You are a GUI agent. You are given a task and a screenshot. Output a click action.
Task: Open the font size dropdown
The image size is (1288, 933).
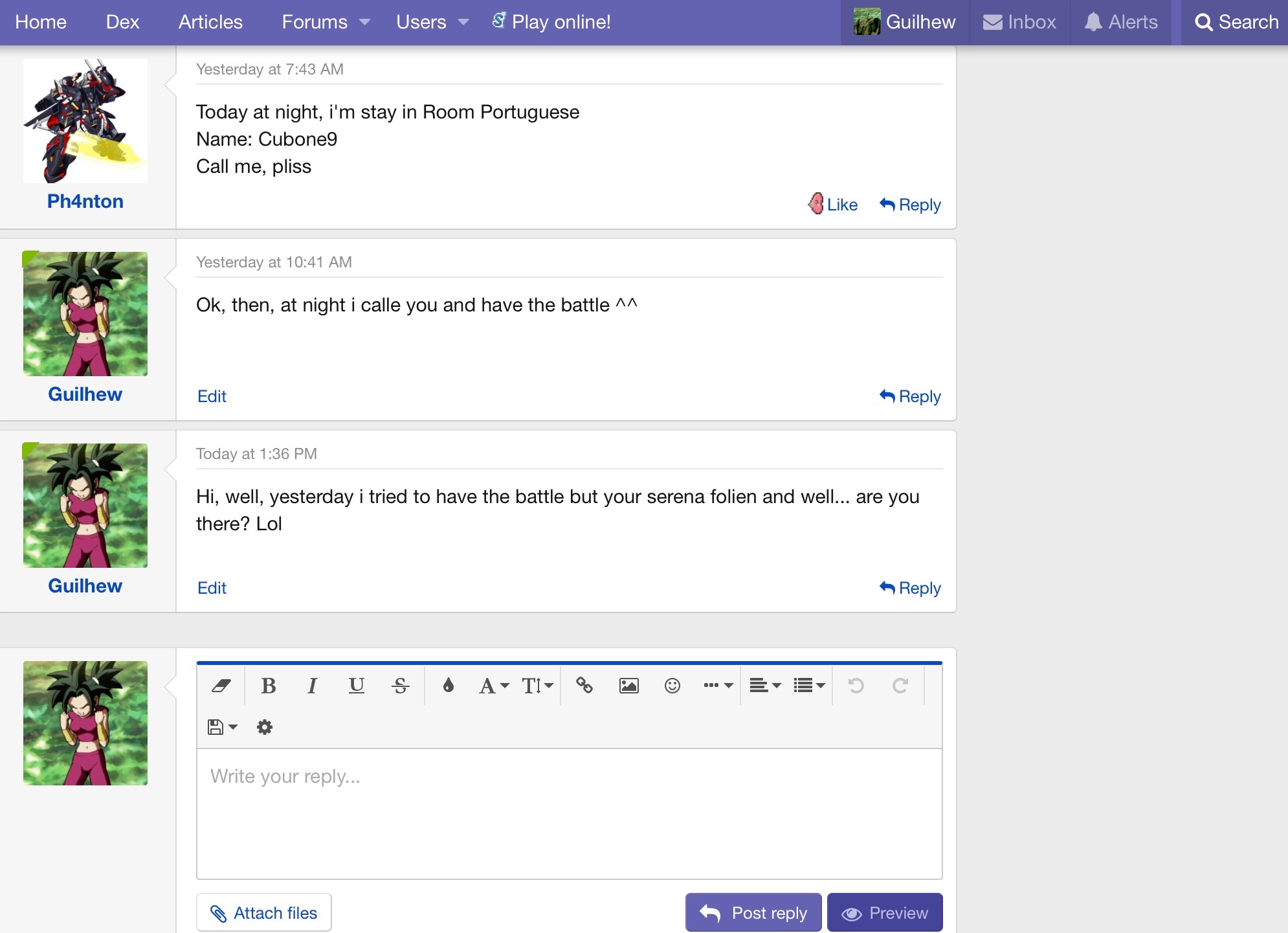[x=537, y=686]
